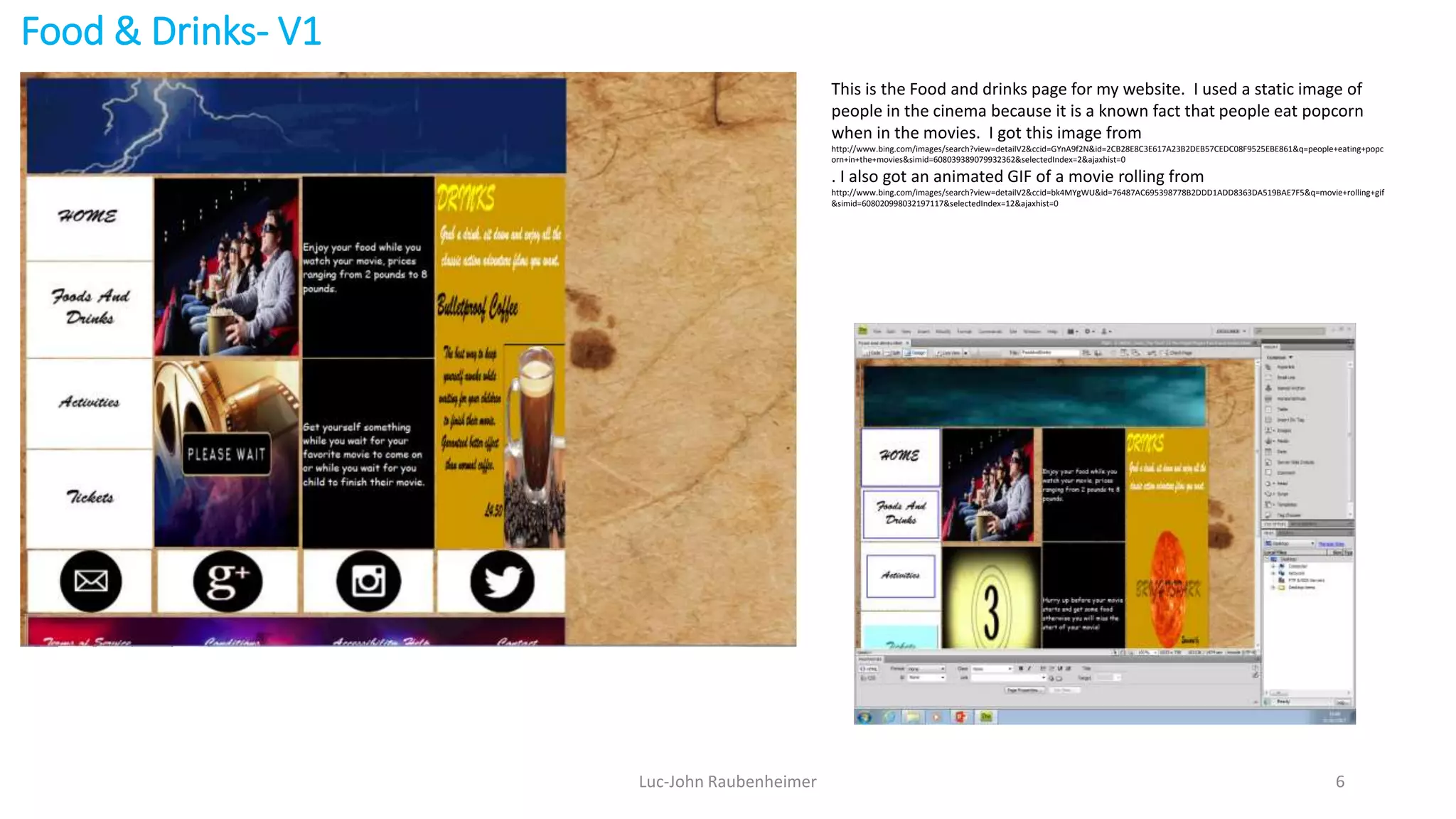Expand the Network node in Files panel
Screen dimensions: 1456x819
point(1273,573)
